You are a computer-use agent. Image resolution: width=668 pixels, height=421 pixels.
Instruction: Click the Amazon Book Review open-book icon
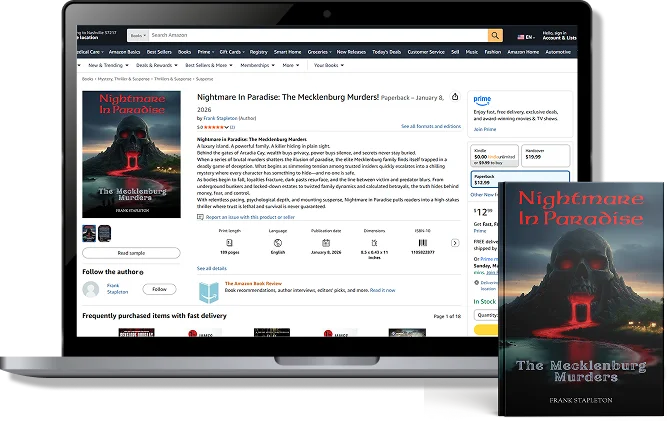(x=209, y=293)
